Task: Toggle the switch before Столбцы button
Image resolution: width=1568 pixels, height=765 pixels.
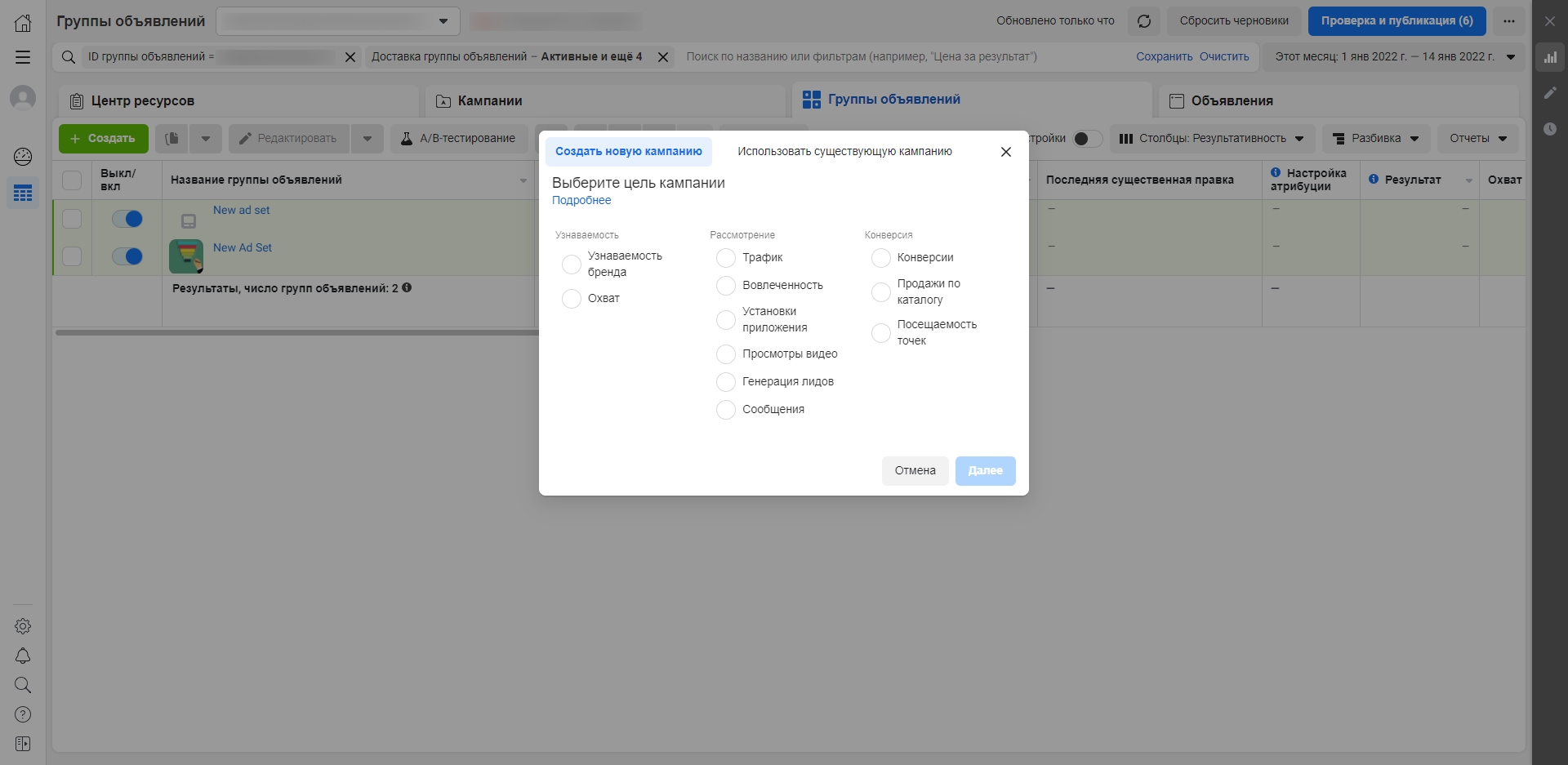Action: coord(1087,139)
